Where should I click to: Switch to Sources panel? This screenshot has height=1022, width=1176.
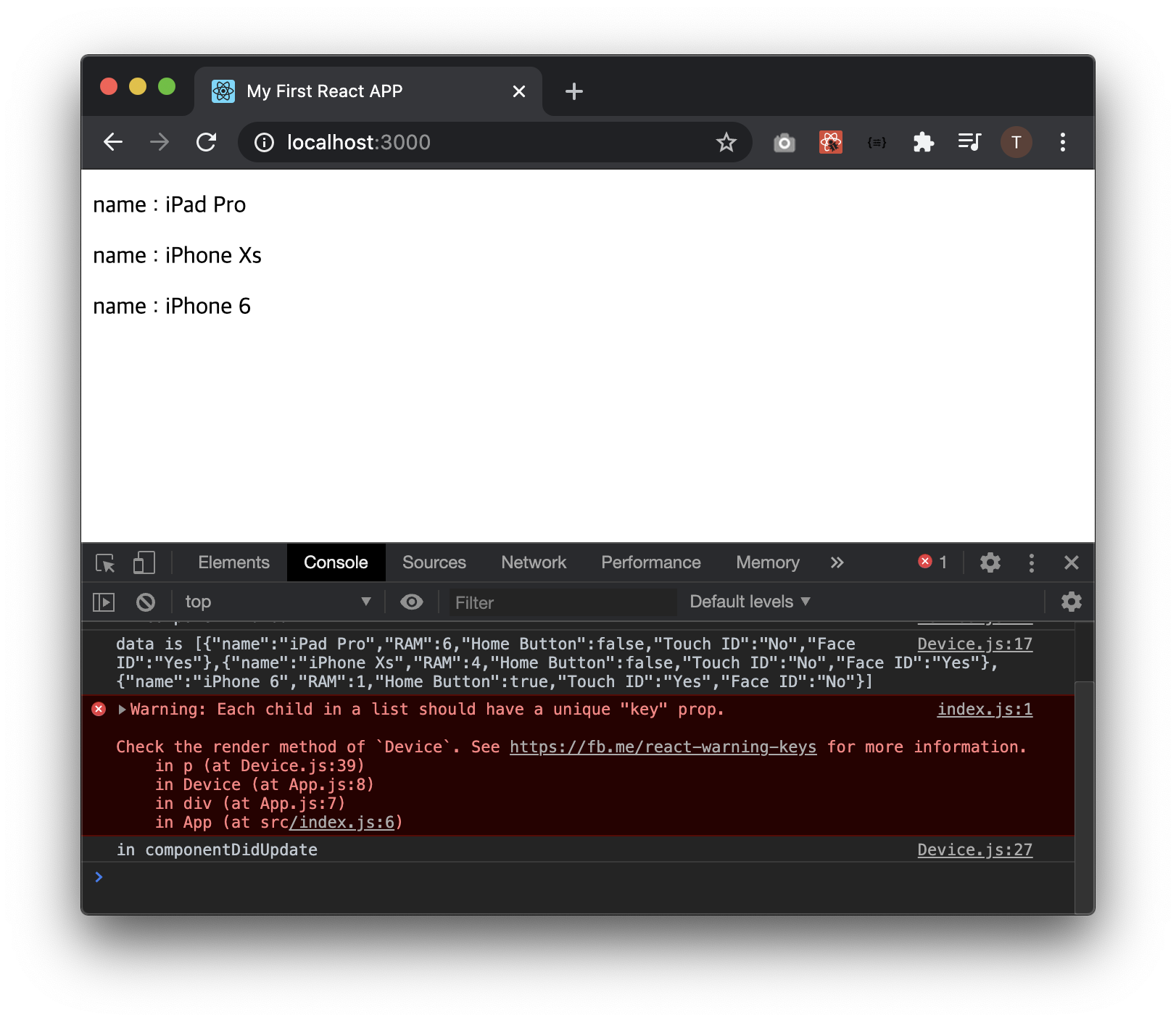pyautogui.click(x=434, y=562)
